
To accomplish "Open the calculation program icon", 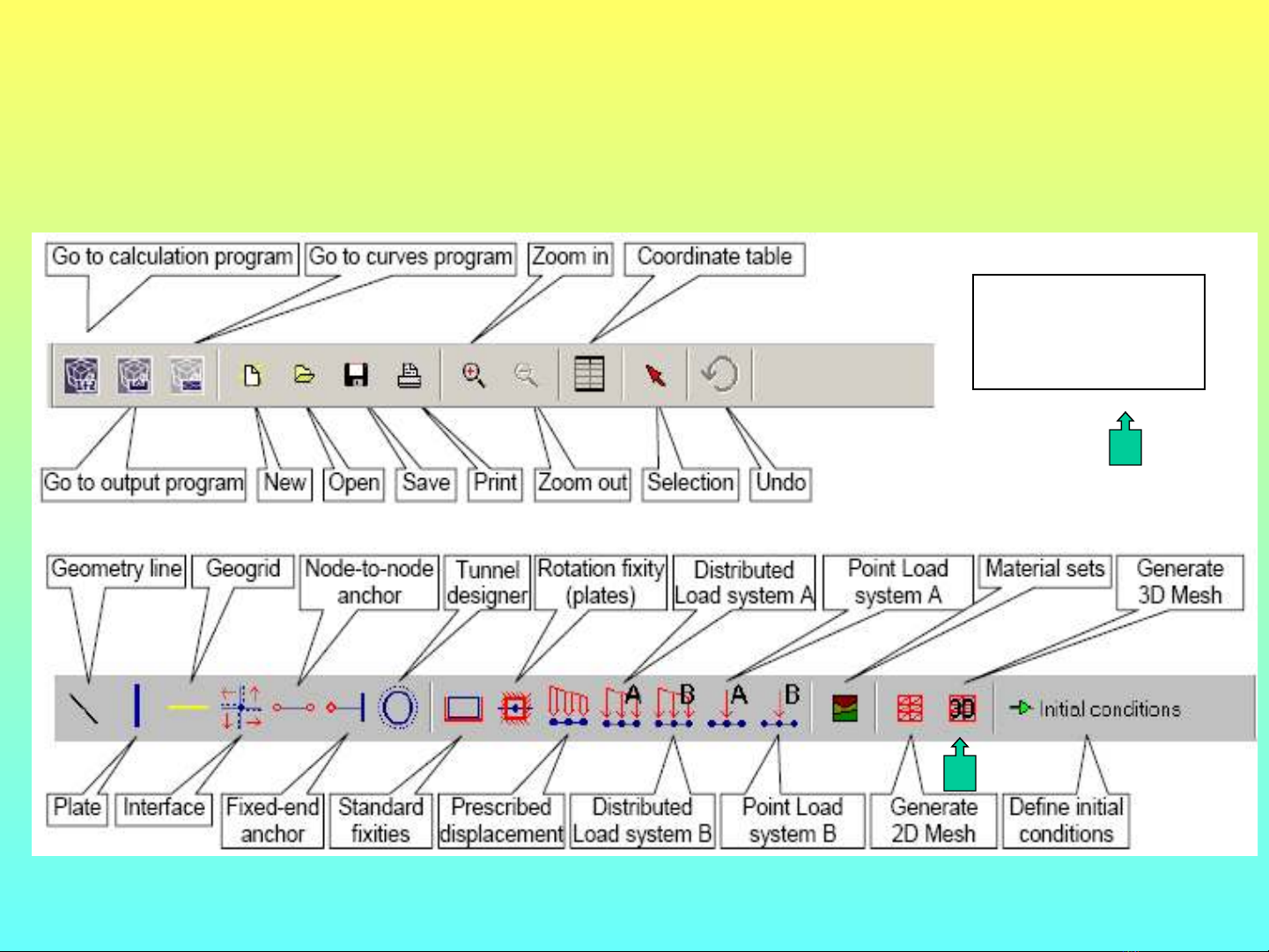I will point(81,375).
